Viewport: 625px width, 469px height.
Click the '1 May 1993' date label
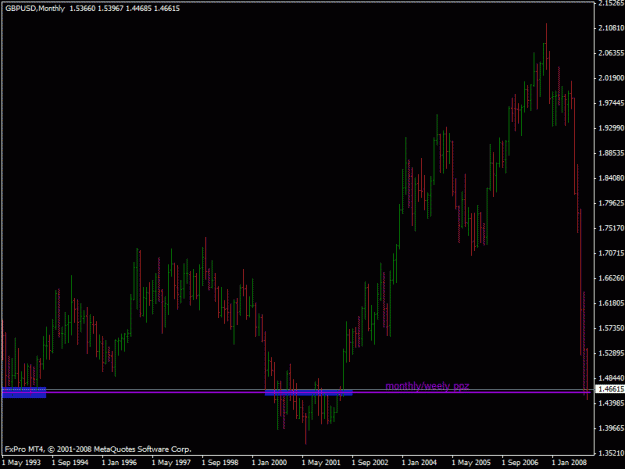click(21, 463)
